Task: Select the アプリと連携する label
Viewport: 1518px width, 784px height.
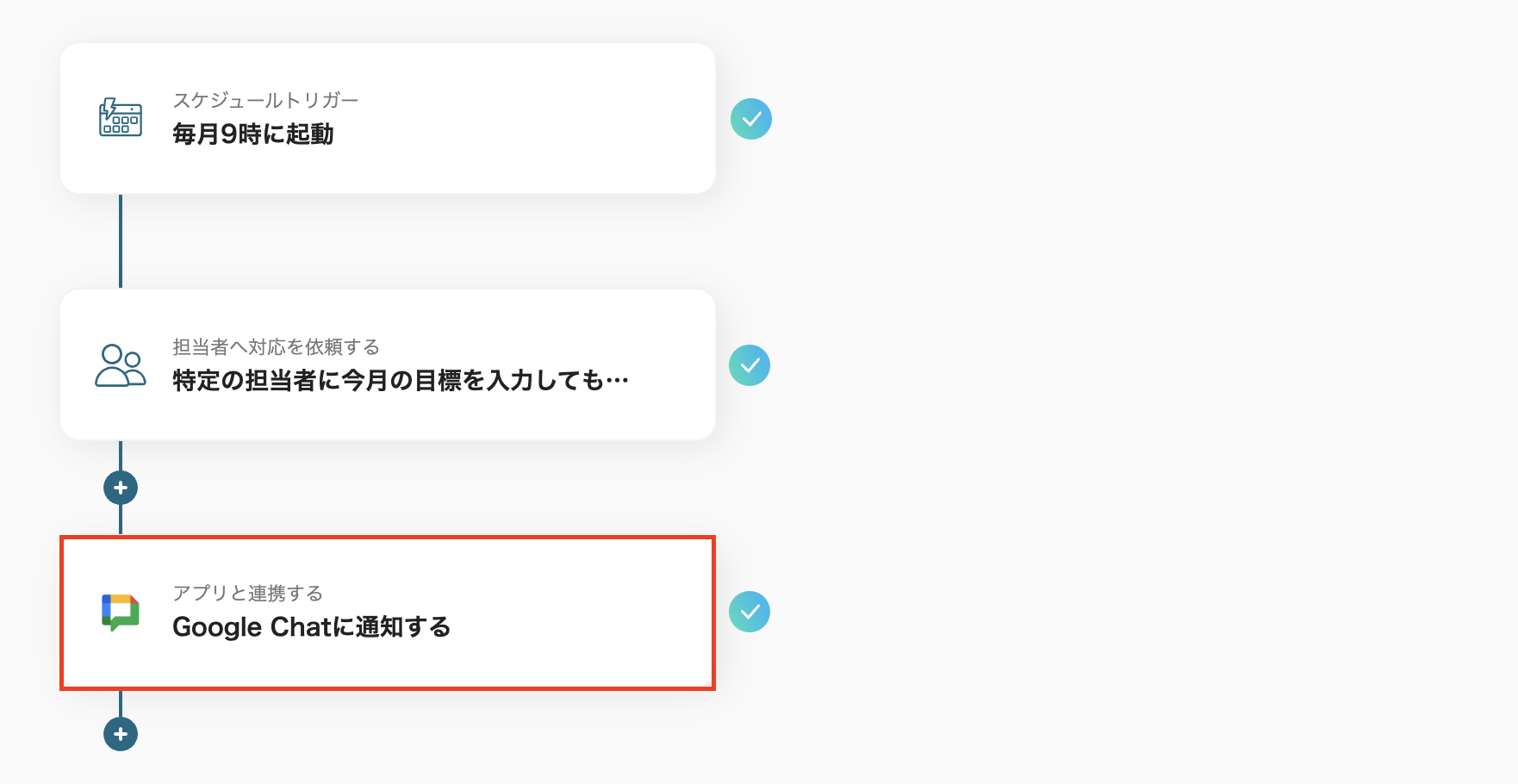Action: tap(248, 593)
